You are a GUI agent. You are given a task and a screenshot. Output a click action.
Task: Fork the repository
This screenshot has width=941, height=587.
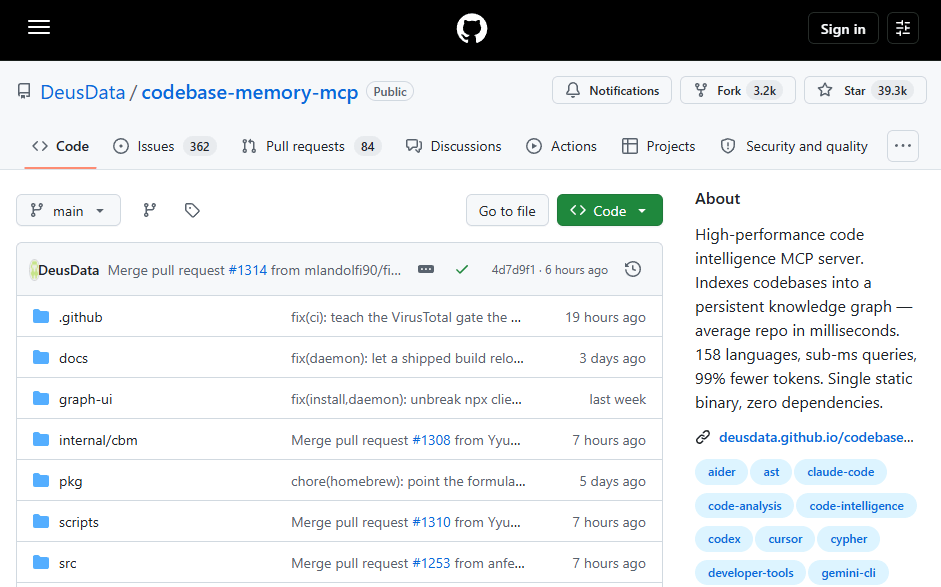(x=738, y=91)
